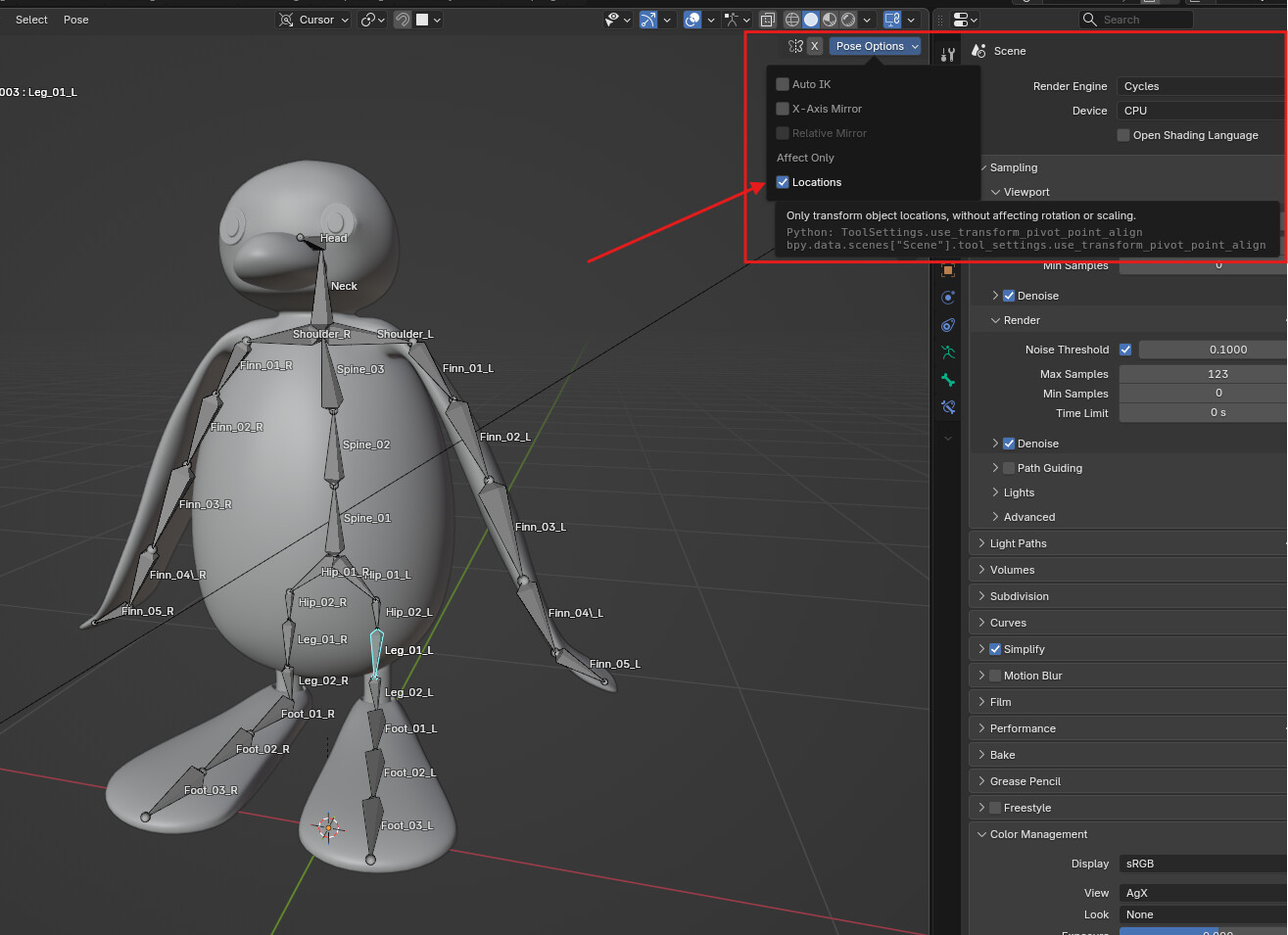This screenshot has height=935, width=1288.
Task: Collapse the Color Management panel
Action: pos(1128,834)
